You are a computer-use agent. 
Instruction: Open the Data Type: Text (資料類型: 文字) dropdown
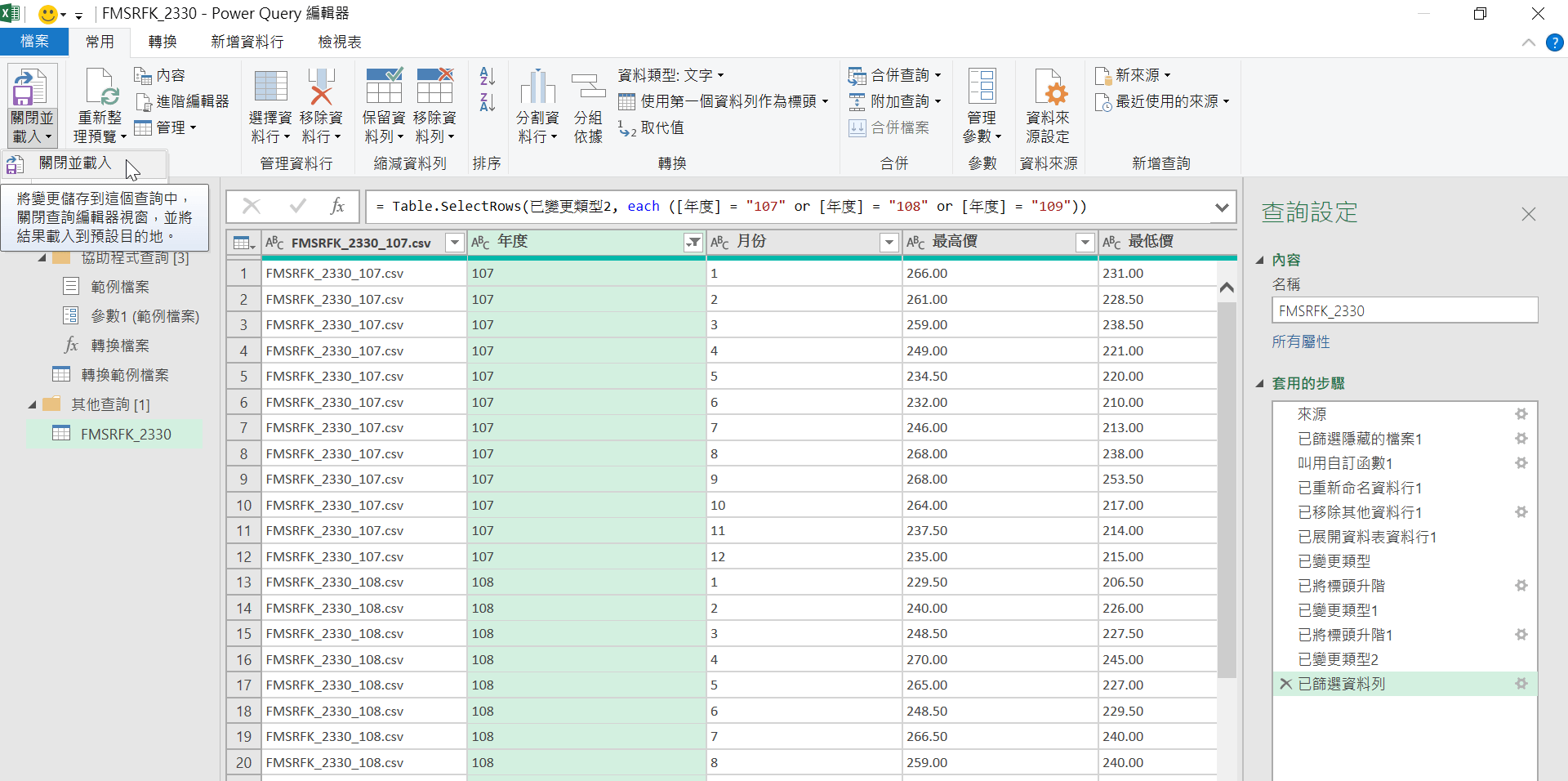pos(671,75)
